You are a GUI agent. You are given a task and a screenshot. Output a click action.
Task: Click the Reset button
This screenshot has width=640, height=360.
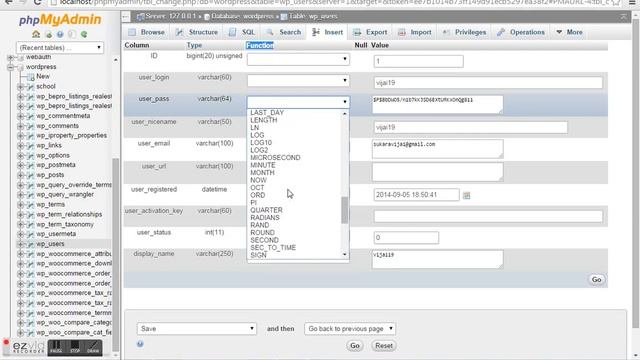[384, 346]
